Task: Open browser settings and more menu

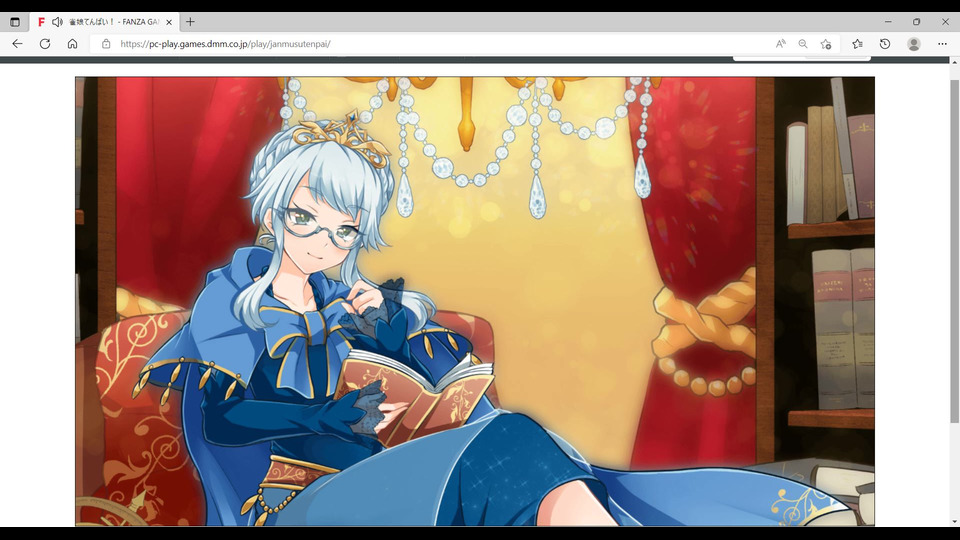Action: [942, 44]
